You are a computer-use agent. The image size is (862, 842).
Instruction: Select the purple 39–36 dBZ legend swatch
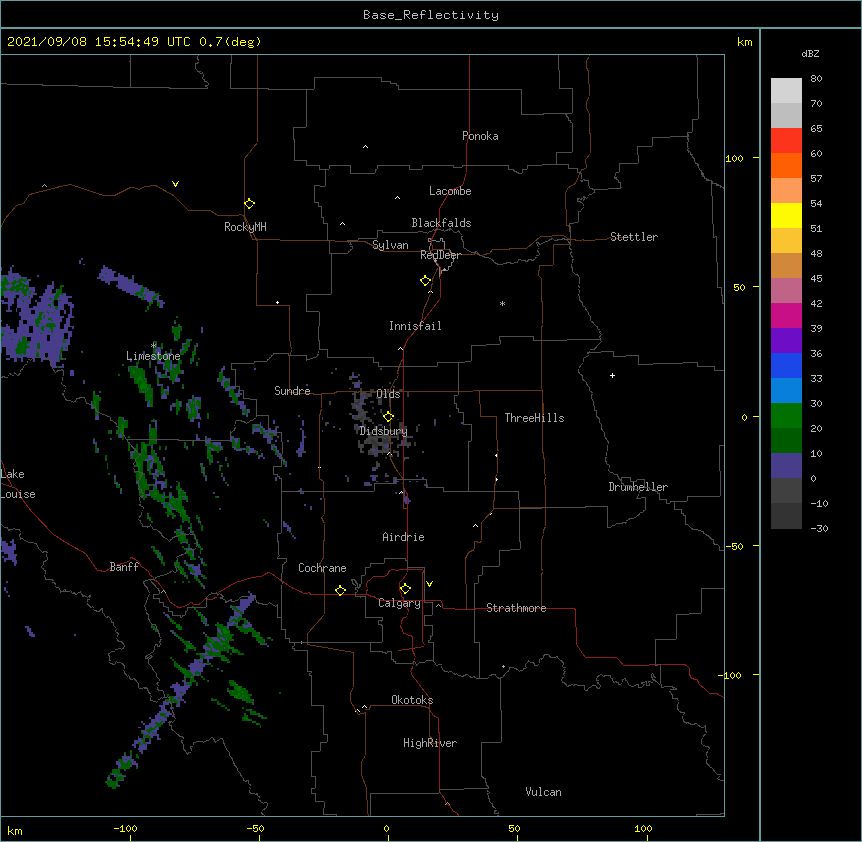(786, 341)
